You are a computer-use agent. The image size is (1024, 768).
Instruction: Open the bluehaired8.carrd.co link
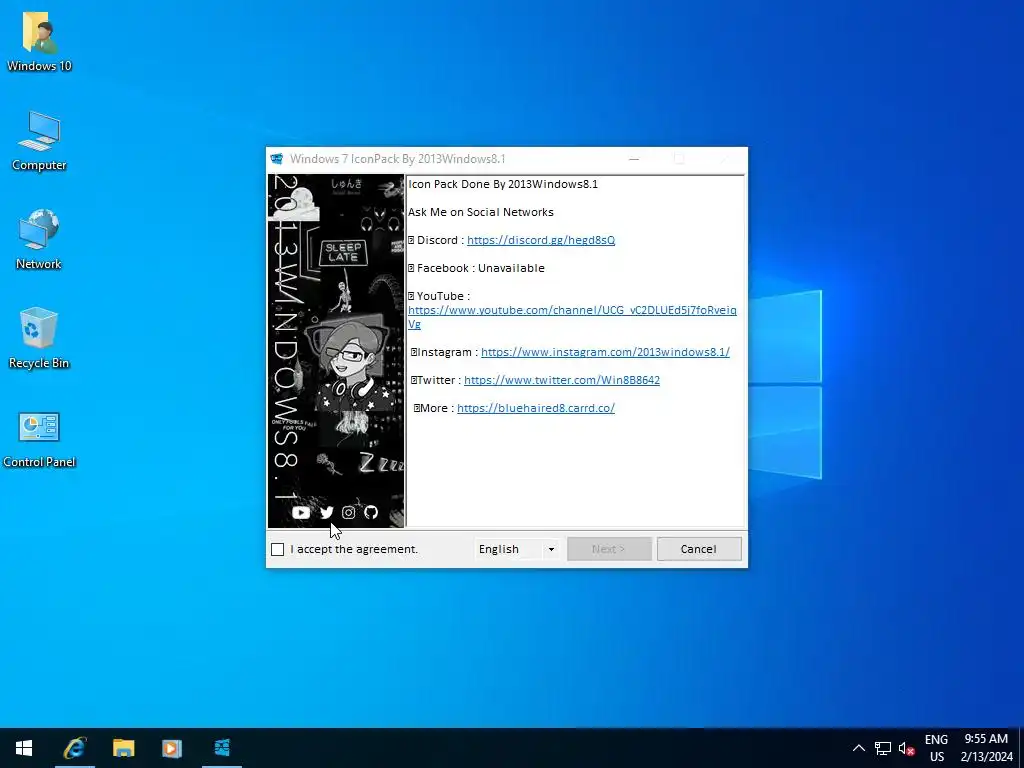536,408
